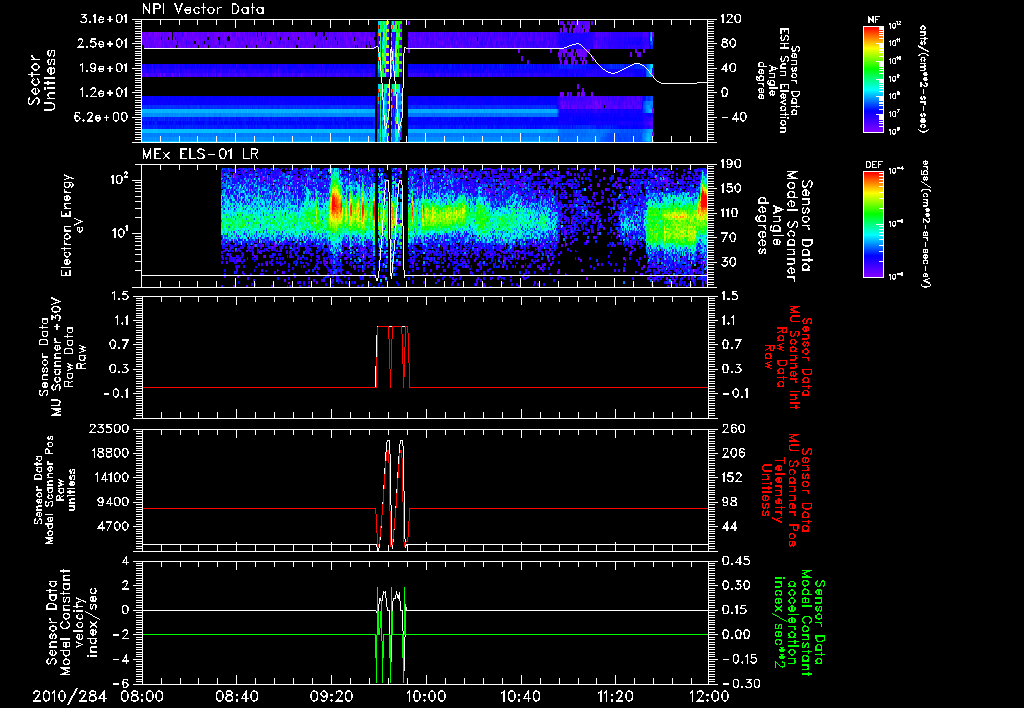Click the '-6' velocity tick value
1024x708 pixels.
[x=120, y=683]
